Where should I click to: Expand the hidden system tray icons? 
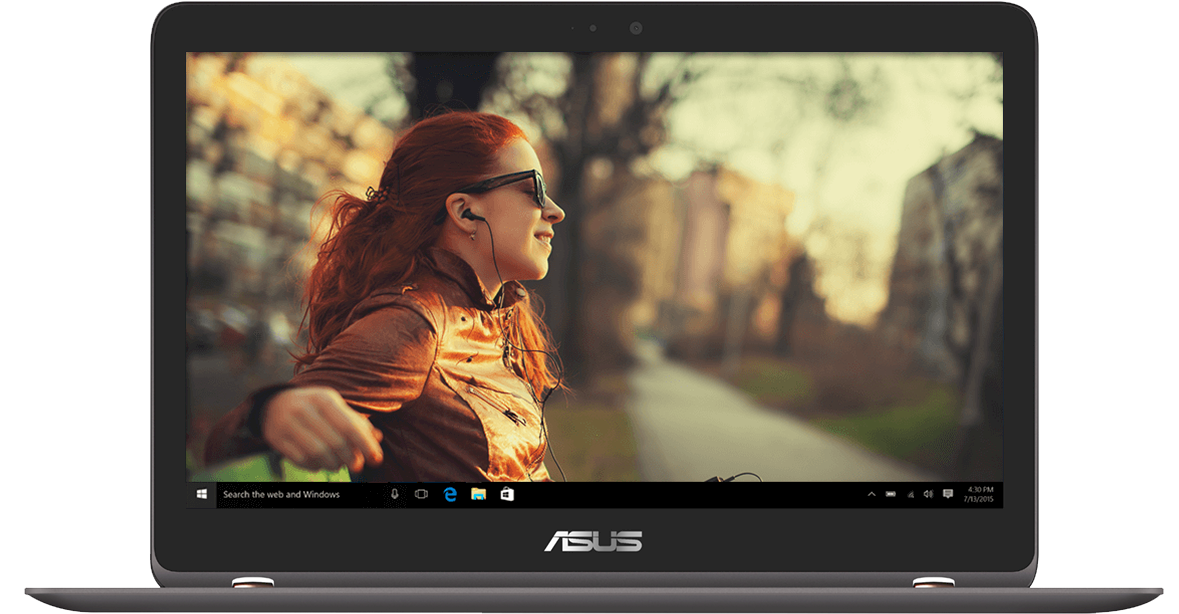[x=871, y=494]
